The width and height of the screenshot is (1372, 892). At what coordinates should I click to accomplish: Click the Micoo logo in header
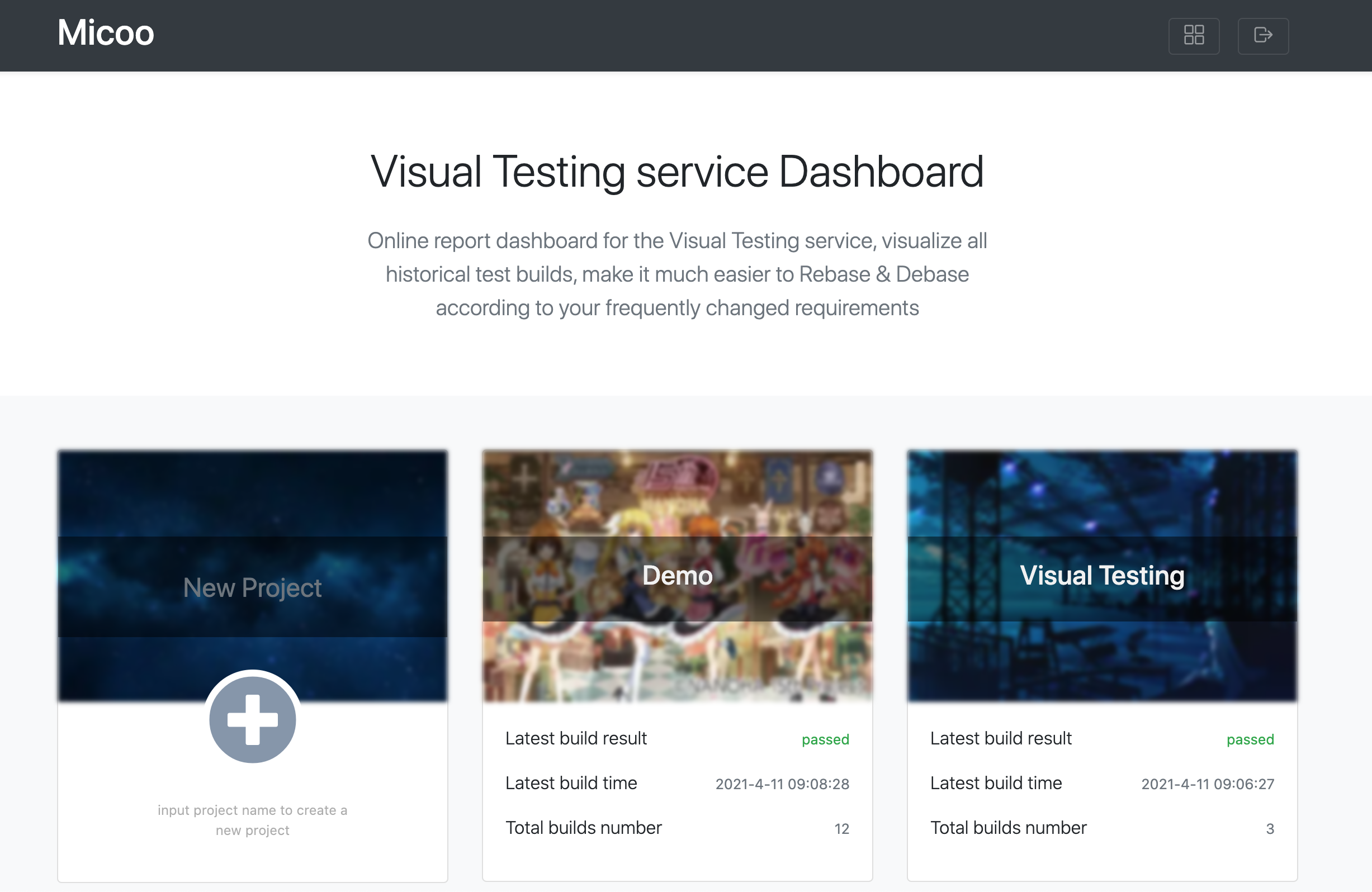pos(106,33)
